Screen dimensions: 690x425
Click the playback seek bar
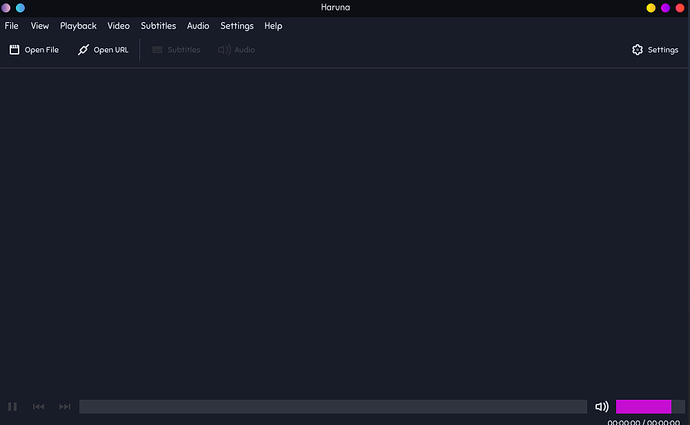click(332, 407)
